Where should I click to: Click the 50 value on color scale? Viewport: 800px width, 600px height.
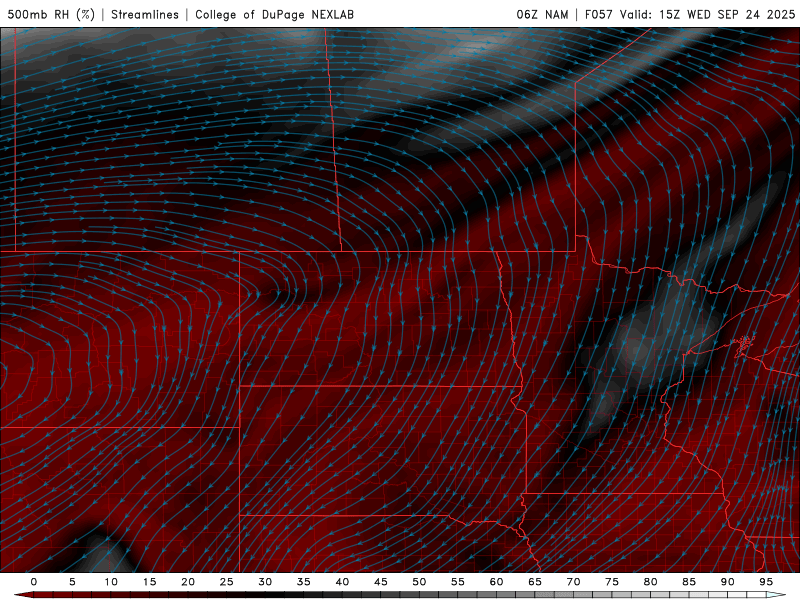pyautogui.click(x=419, y=582)
